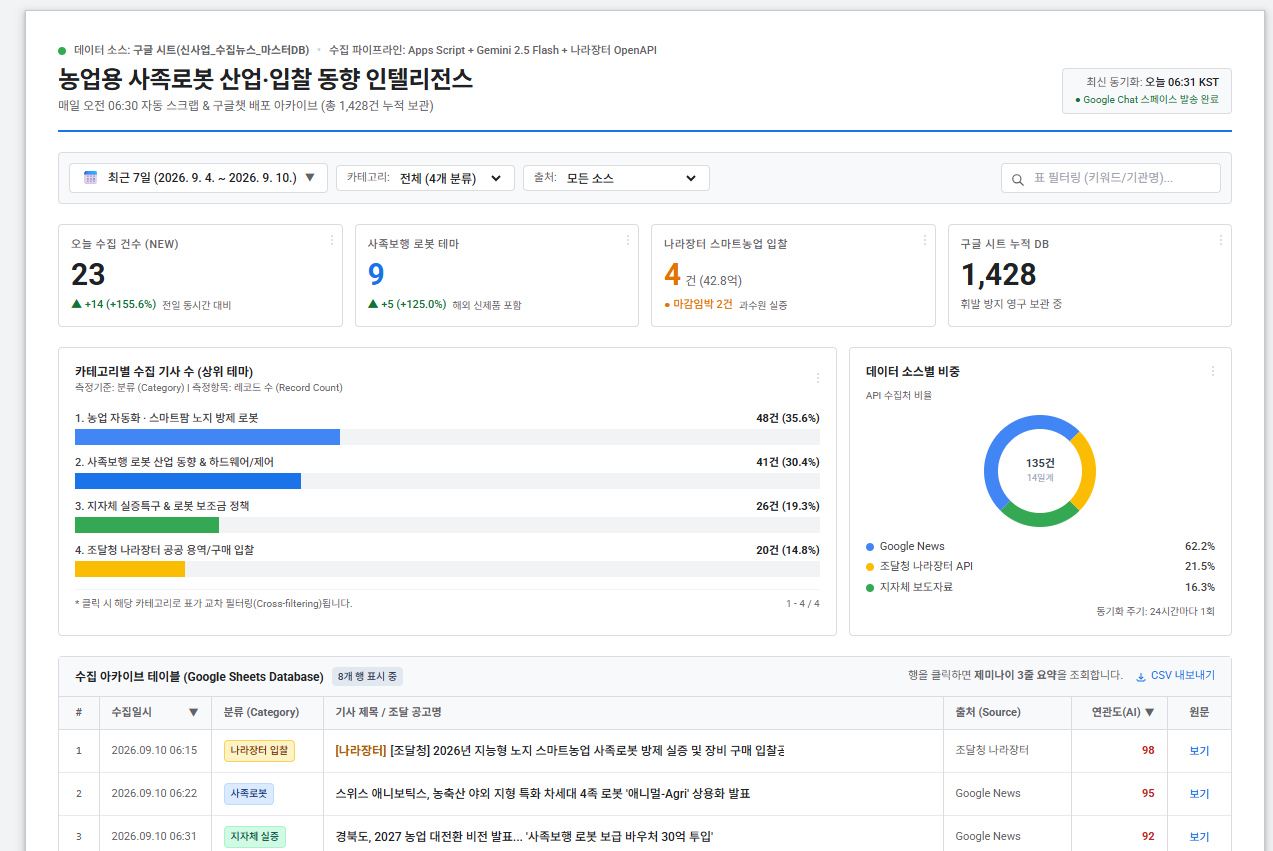Sort by 연관도(AI) column arrow
The image size is (1273, 851).
[x=1150, y=713]
